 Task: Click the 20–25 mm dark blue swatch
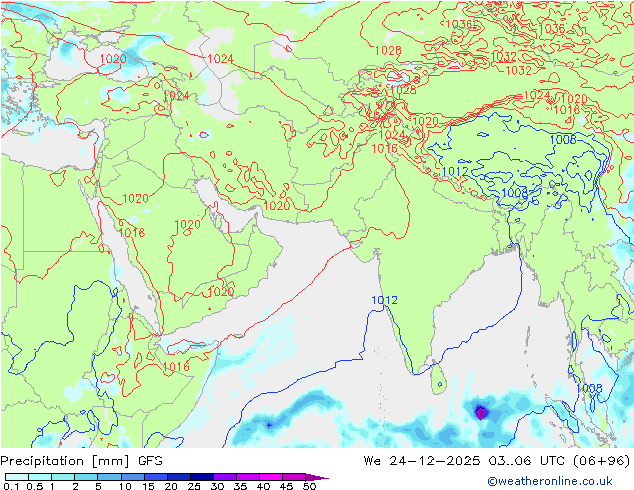(178, 477)
